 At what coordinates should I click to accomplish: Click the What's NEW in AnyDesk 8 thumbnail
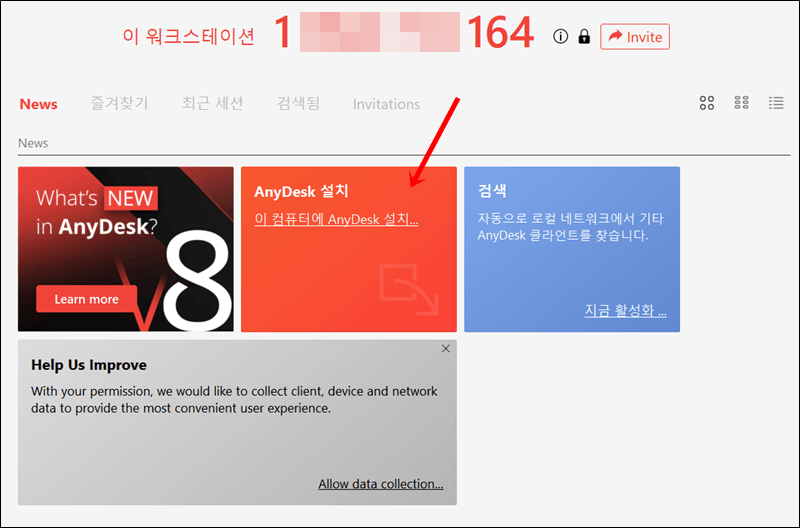pyautogui.click(x=126, y=249)
